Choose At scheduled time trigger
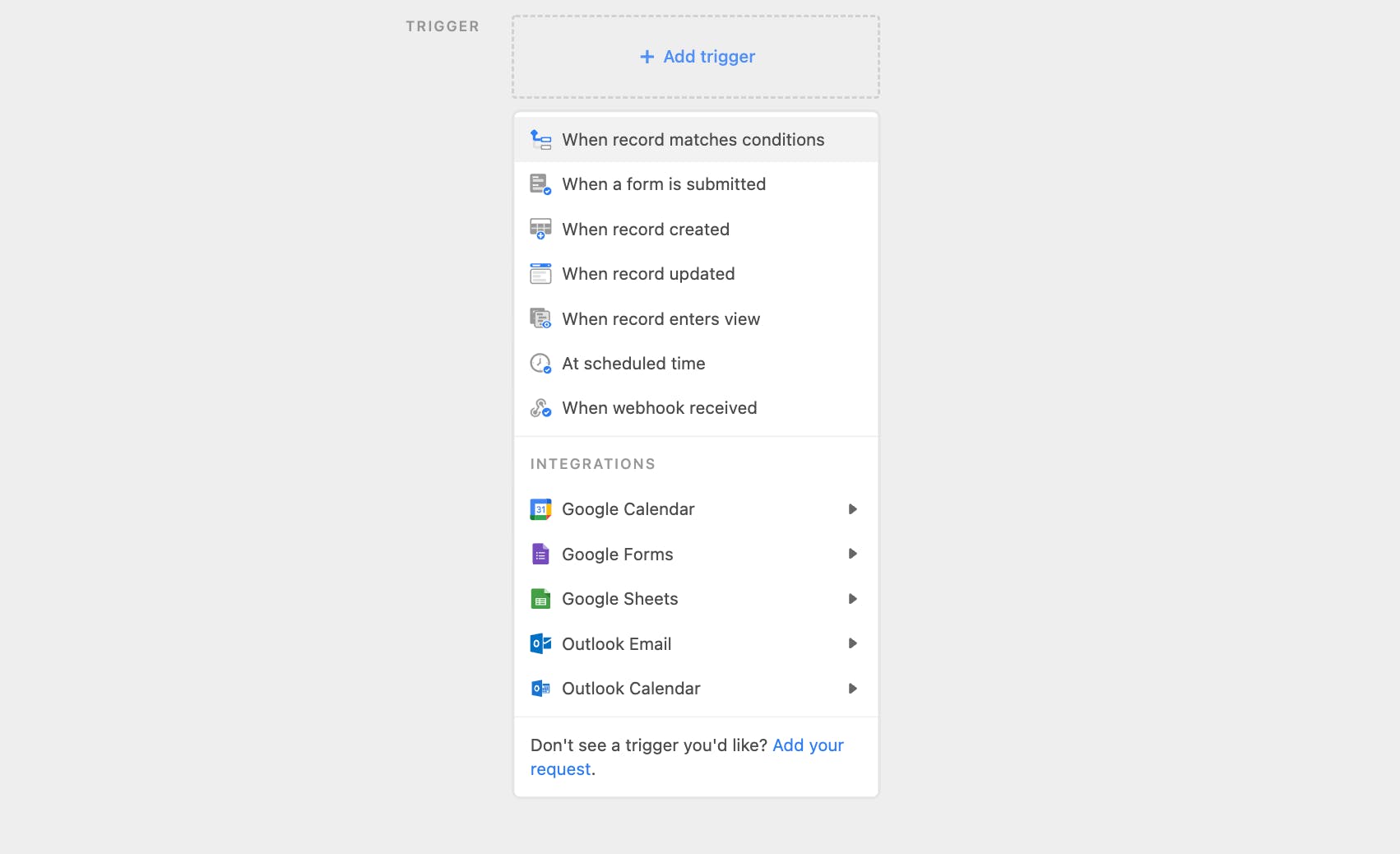 click(696, 364)
